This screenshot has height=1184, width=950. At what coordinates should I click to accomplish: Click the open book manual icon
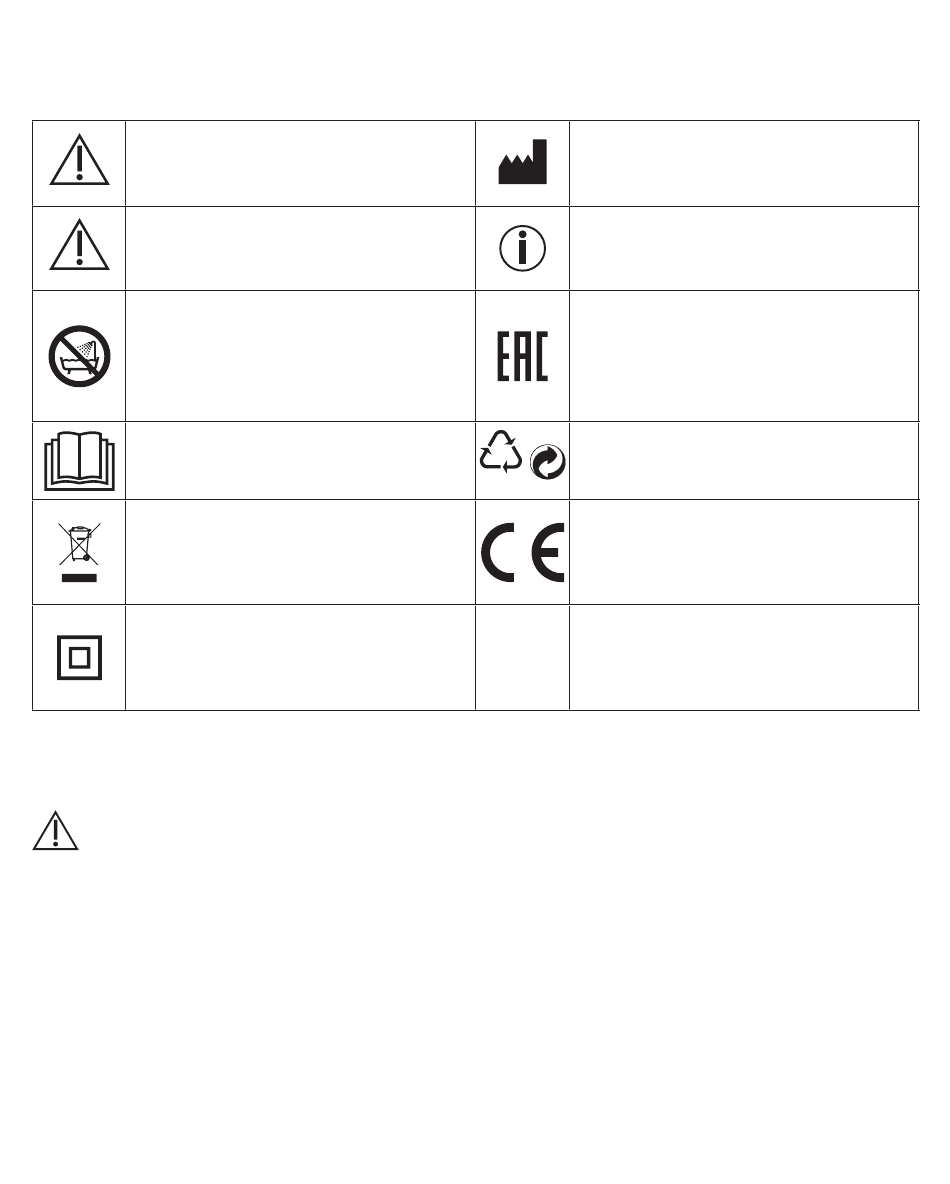point(79,461)
